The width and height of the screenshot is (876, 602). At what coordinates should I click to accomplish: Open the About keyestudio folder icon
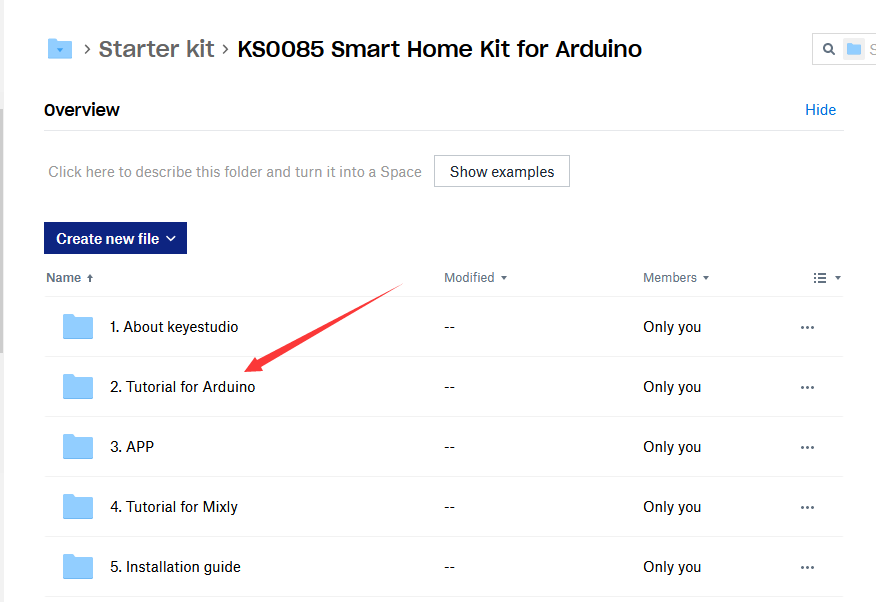coord(78,327)
